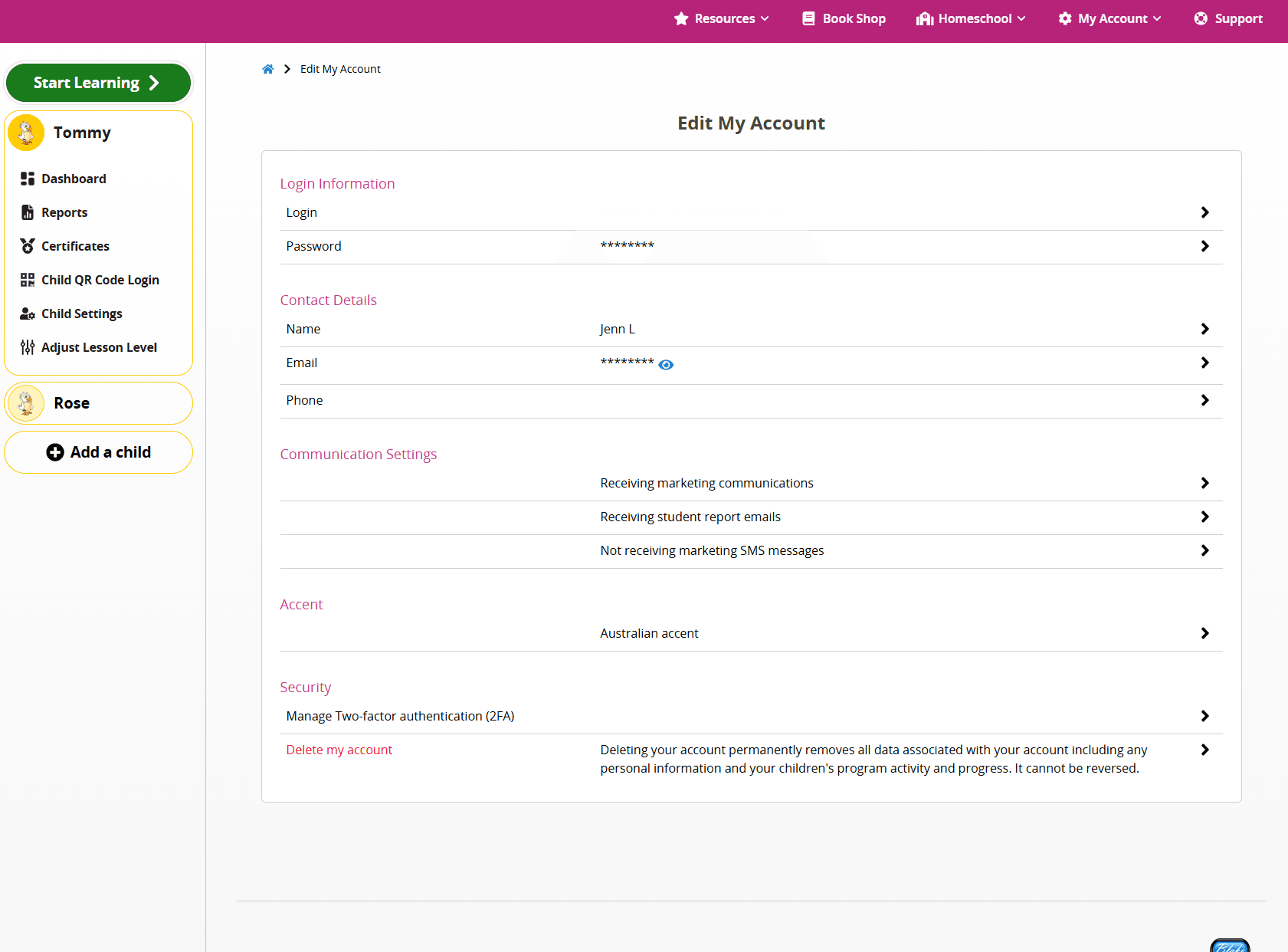Click the home breadcrumb icon
1288x952 pixels.
point(267,69)
